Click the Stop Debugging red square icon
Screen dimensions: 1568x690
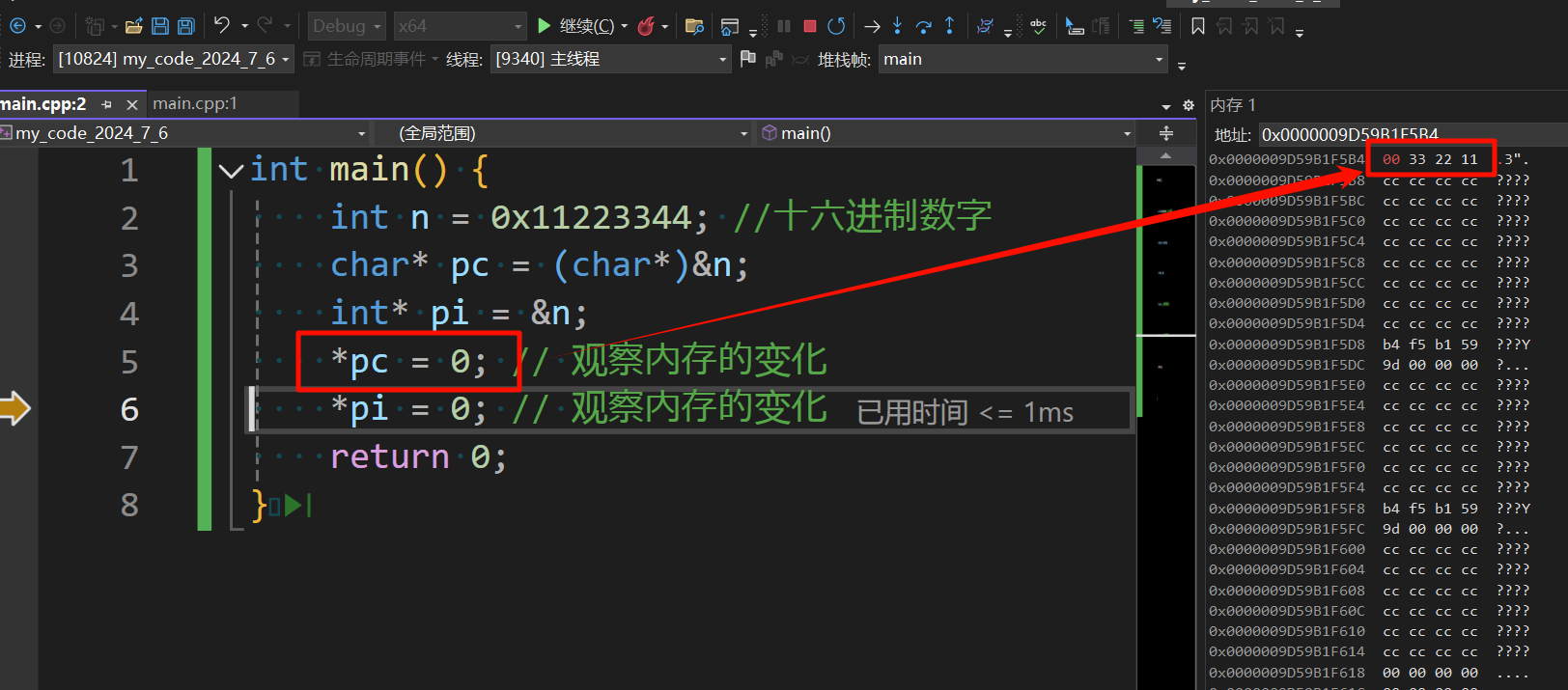pyautogui.click(x=810, y=26)
